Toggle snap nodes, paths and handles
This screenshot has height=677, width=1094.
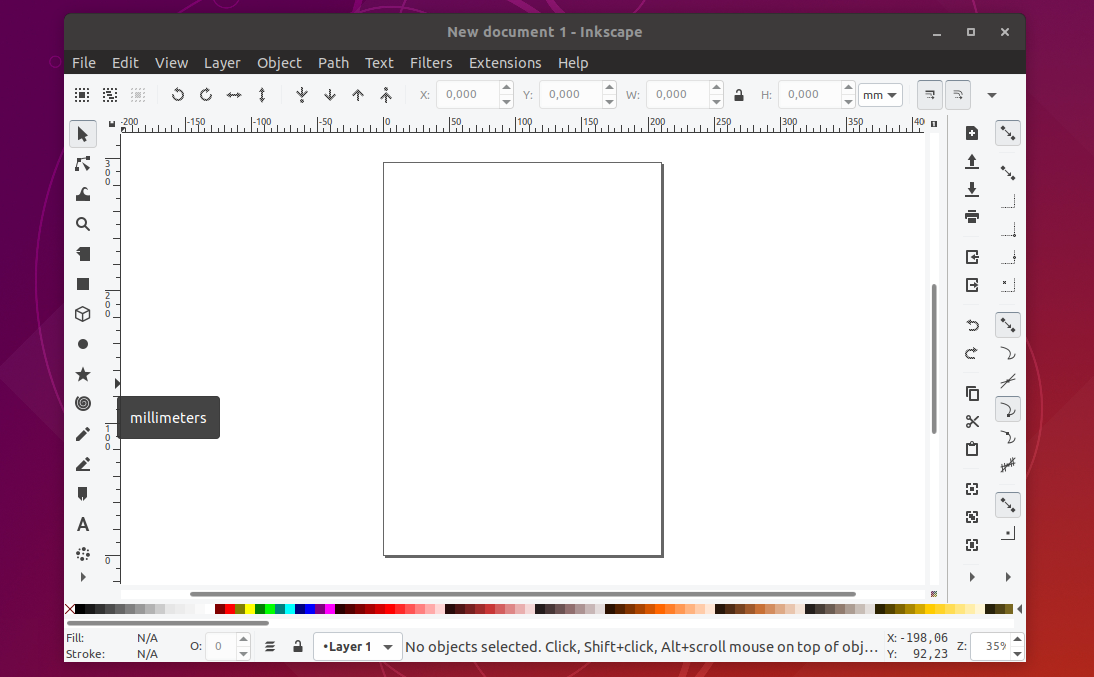tap(1007, 325)
